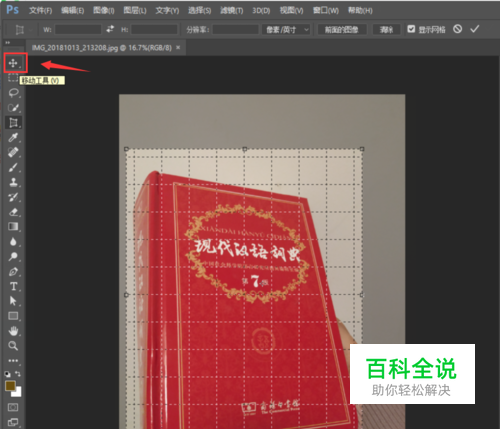Click the top-right crop handle
Image resolution: width=500 pixels, height=429 pixels.
point(362,149)
